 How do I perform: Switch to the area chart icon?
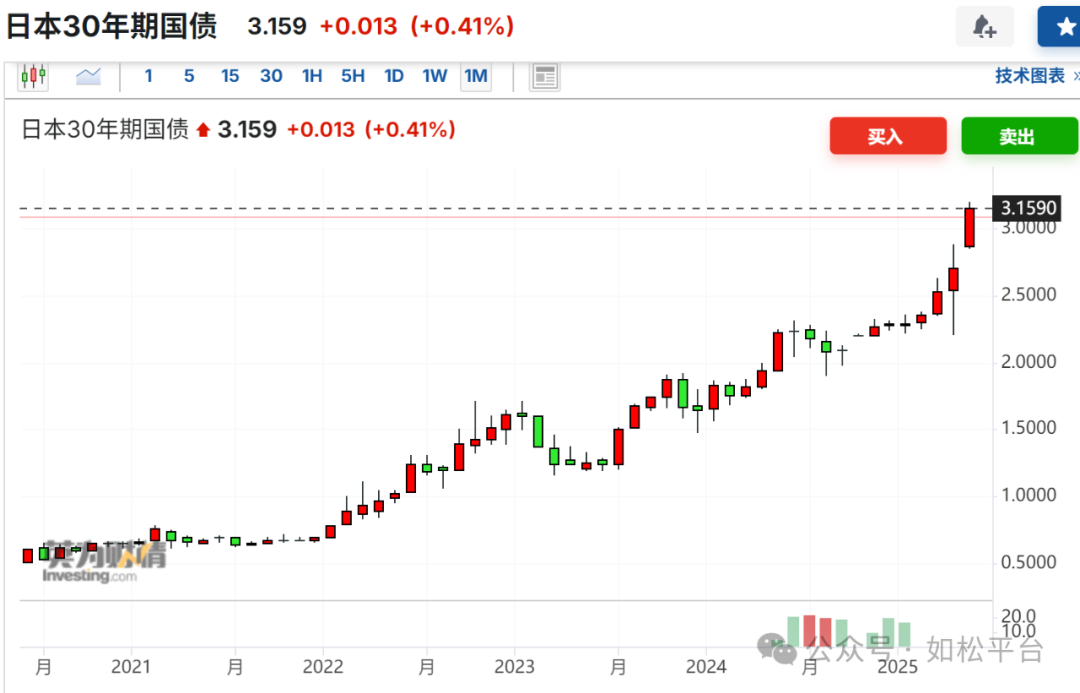(x=88, y=76)
